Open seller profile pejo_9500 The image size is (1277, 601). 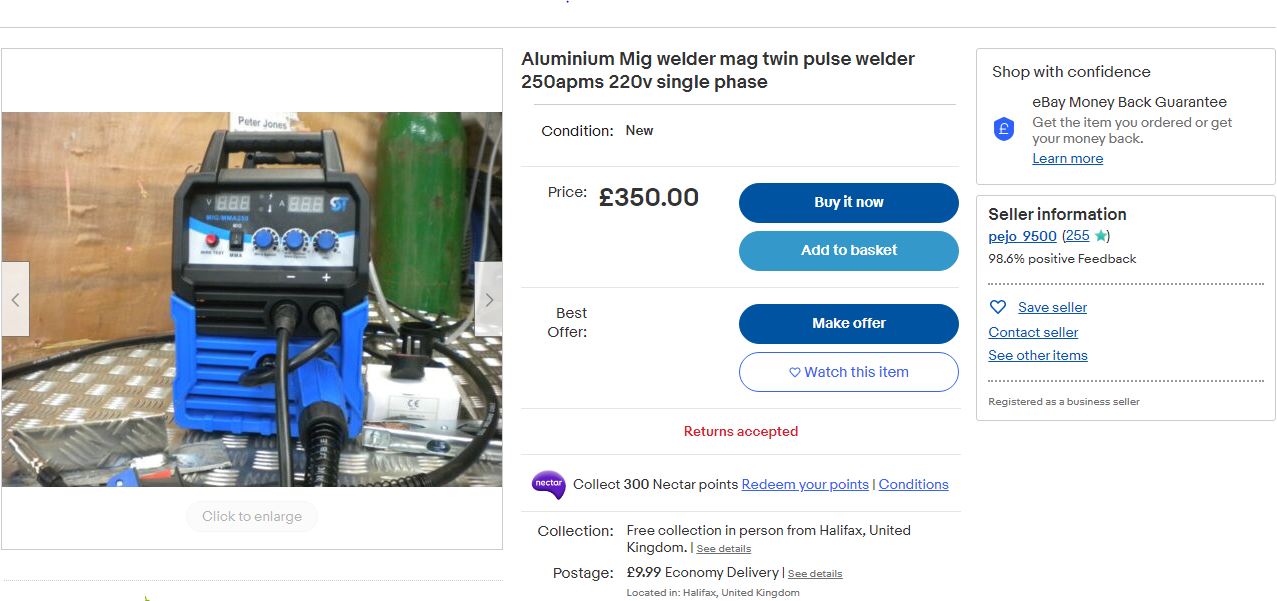[1022, 236]
